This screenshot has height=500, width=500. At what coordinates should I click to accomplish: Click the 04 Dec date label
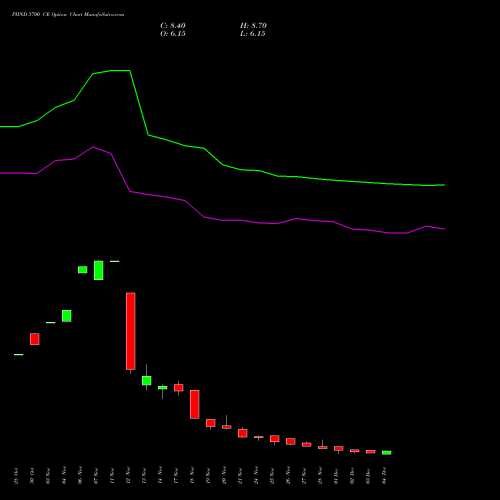point(384,476)
